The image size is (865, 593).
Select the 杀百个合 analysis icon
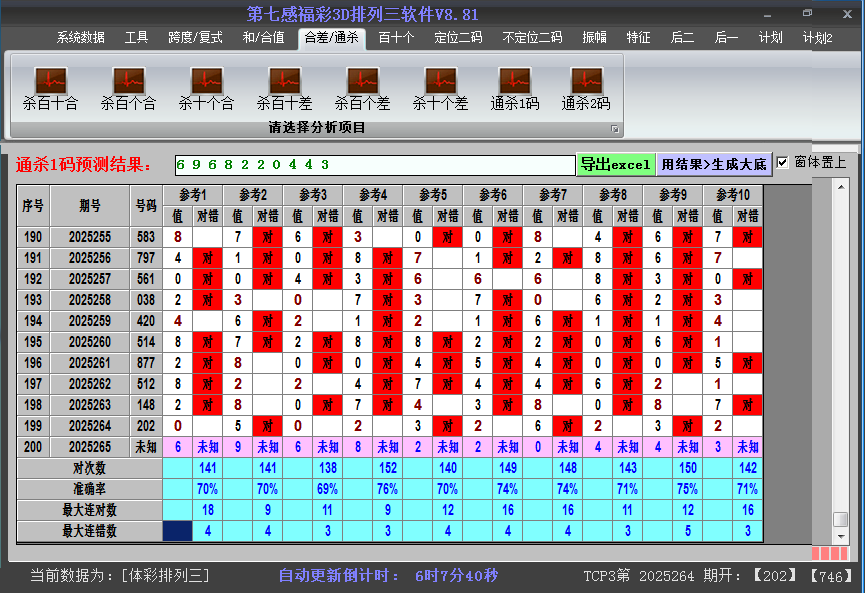(127, 86)
